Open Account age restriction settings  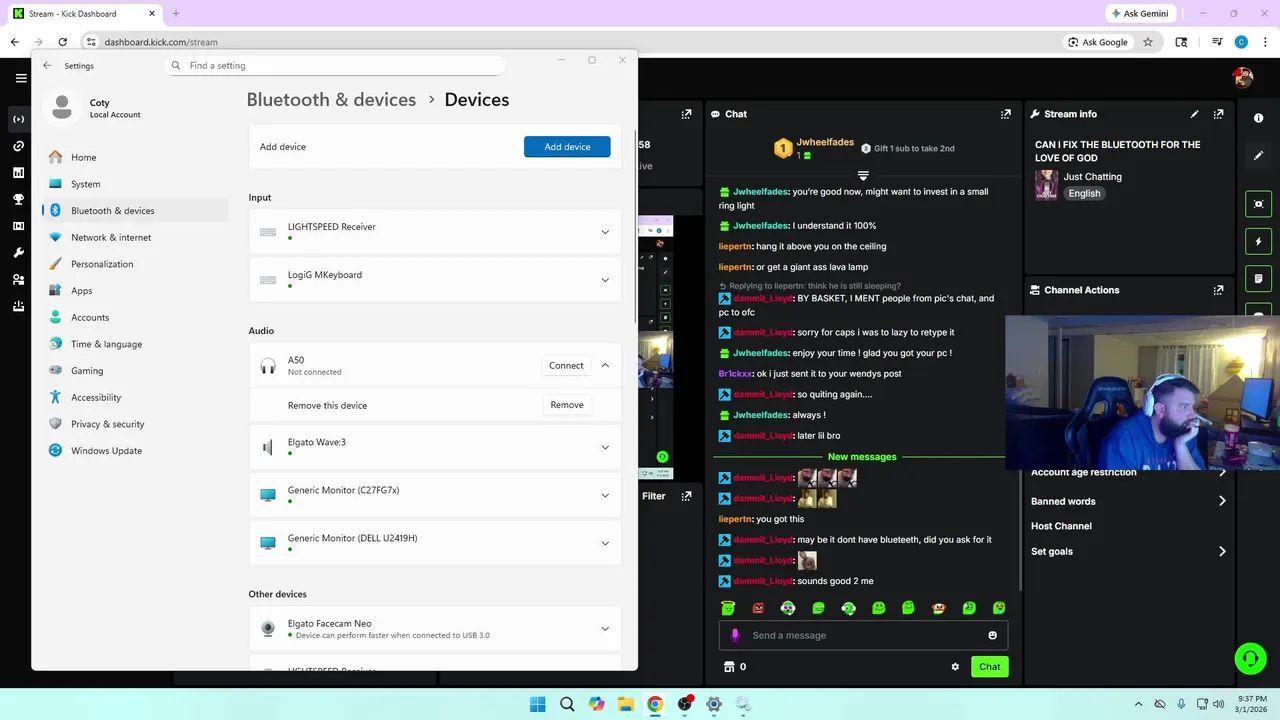(x=1129, y=473)
